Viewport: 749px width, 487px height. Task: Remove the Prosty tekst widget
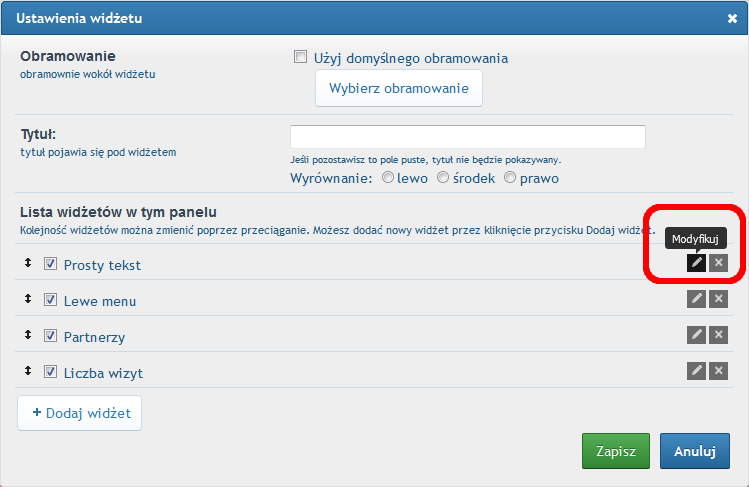pos(718,263)
